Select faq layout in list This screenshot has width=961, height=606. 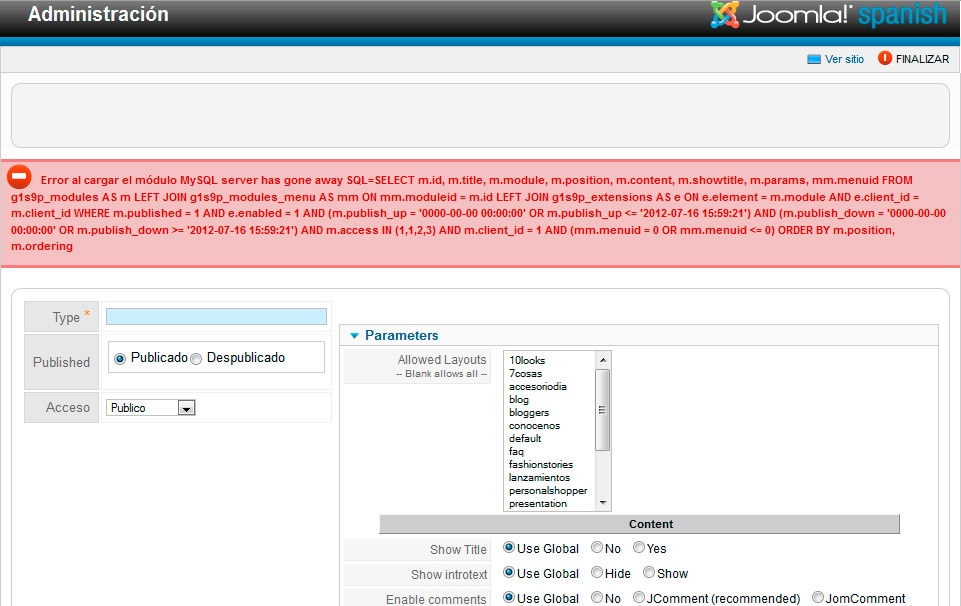pos(516,452)
